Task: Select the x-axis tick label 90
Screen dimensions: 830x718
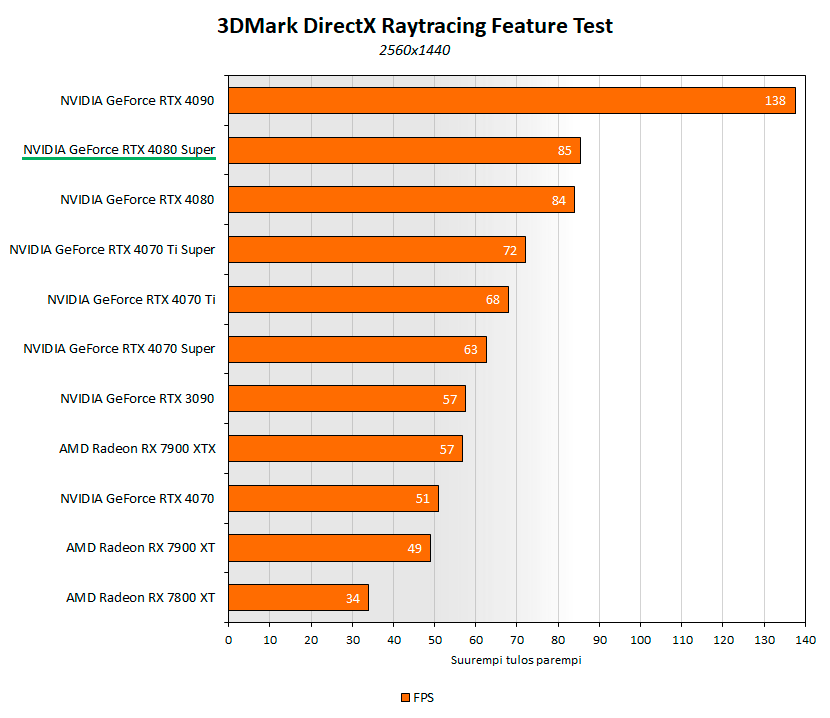Action: (600, 640)
